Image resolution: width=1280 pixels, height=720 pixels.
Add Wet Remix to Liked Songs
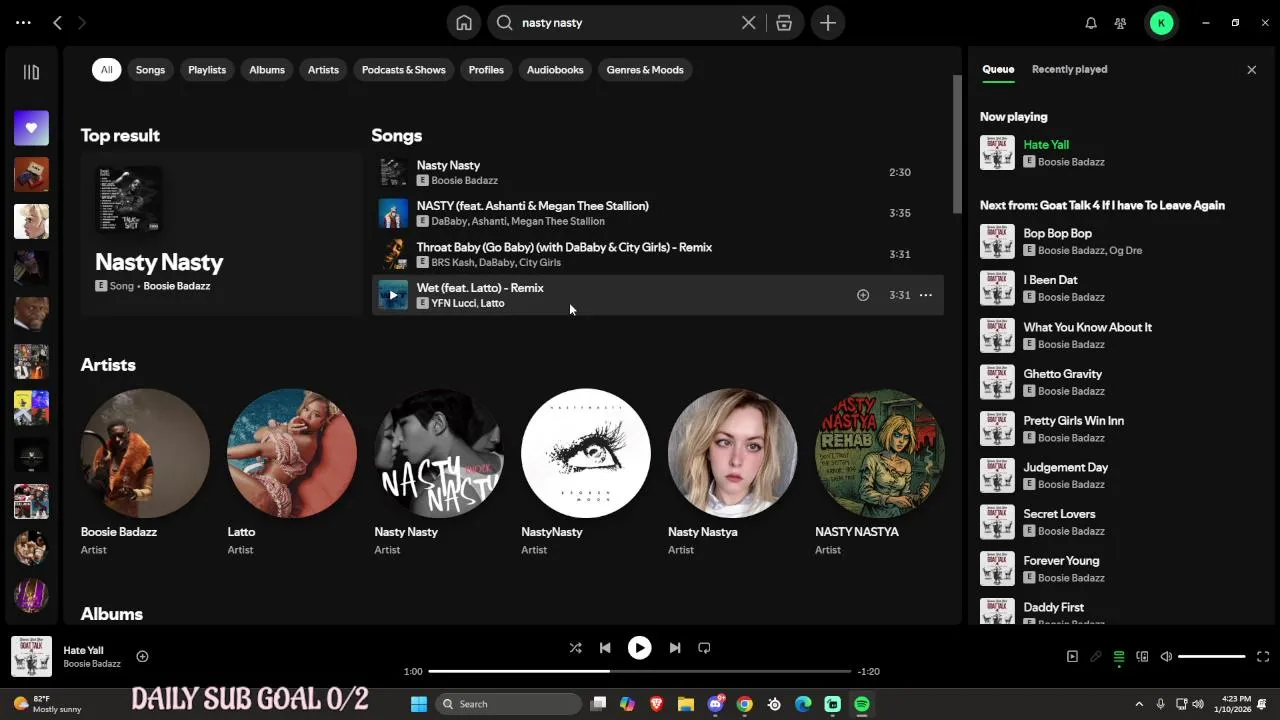[863, 295]
